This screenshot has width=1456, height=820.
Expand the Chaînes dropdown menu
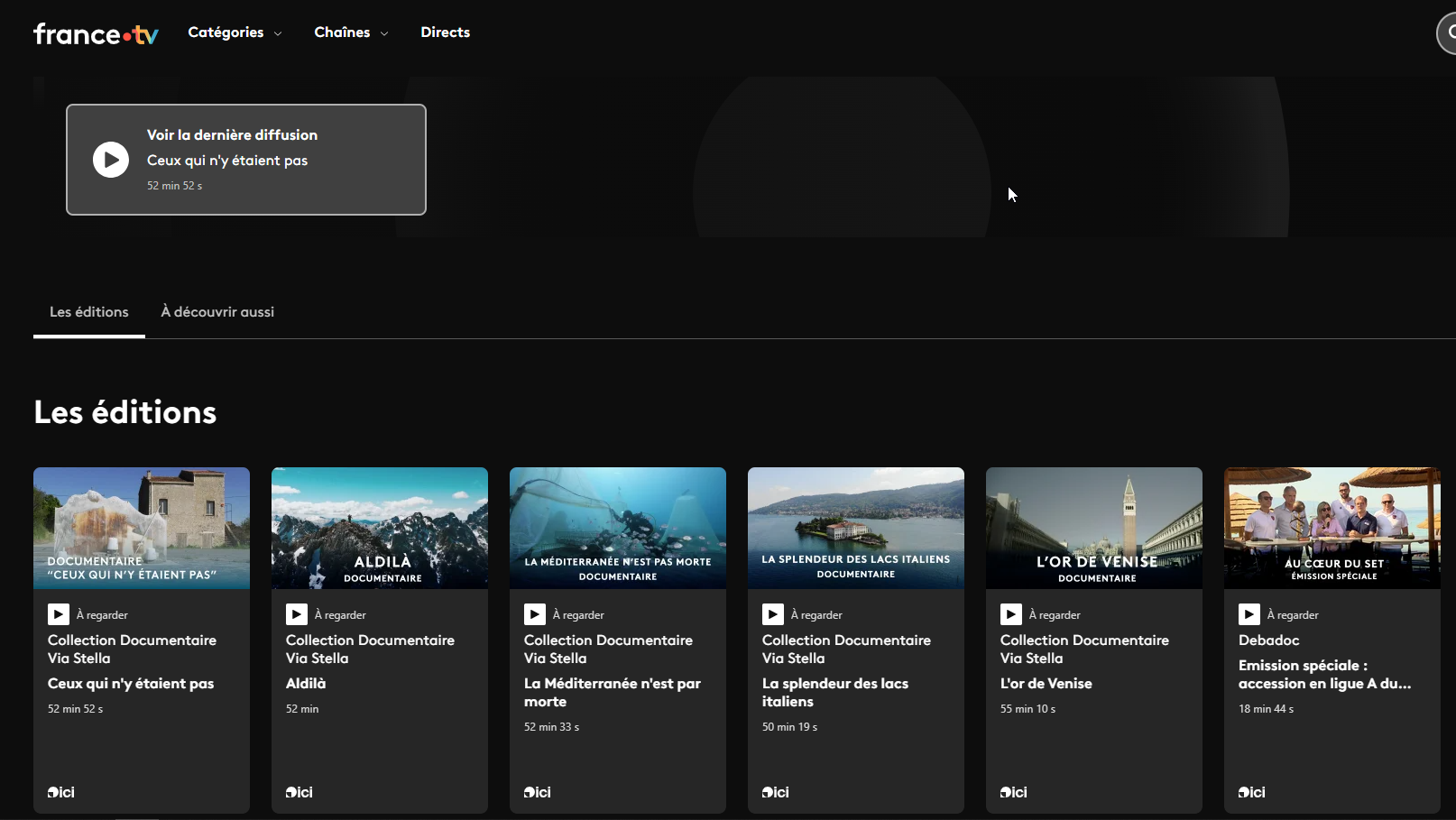351,32
